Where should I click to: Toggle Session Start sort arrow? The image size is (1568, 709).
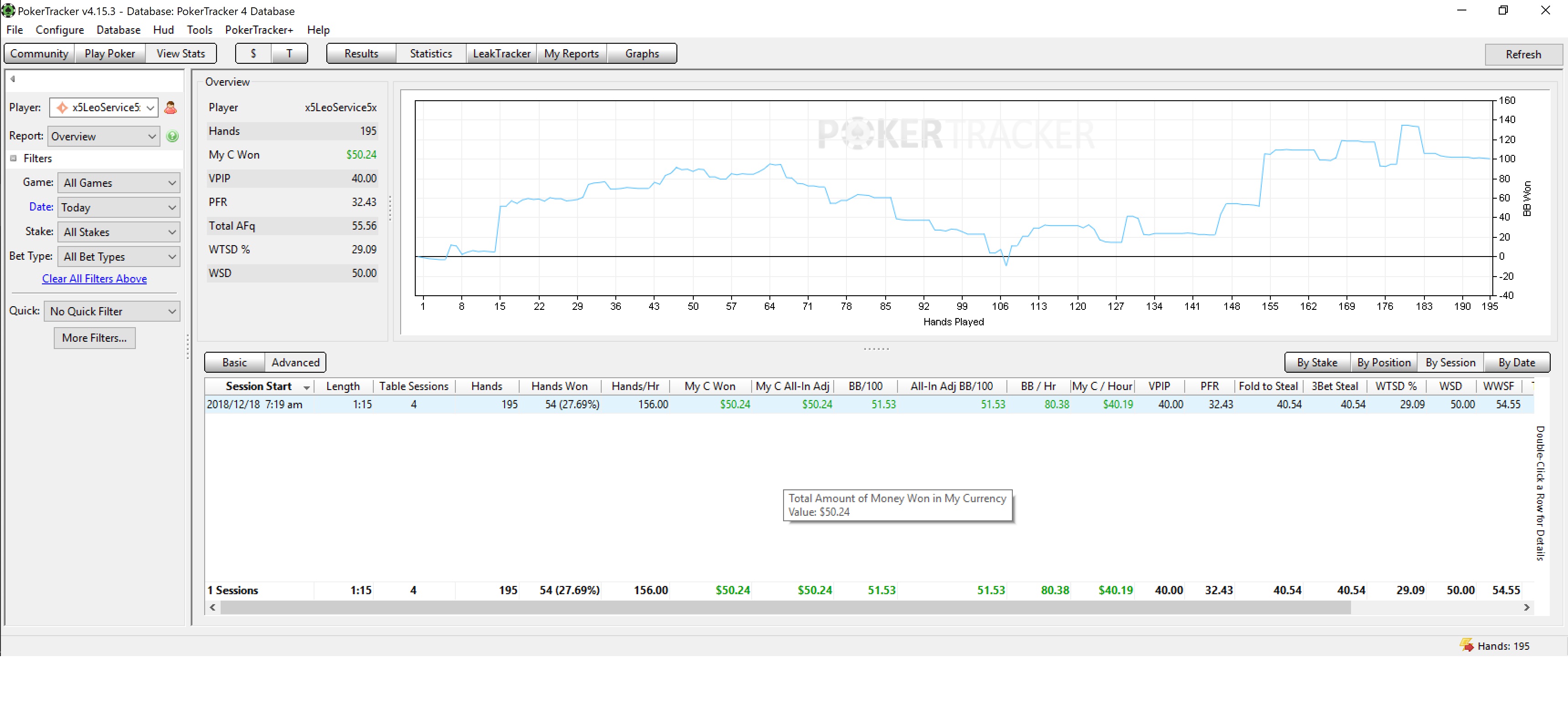click(307, 387)
